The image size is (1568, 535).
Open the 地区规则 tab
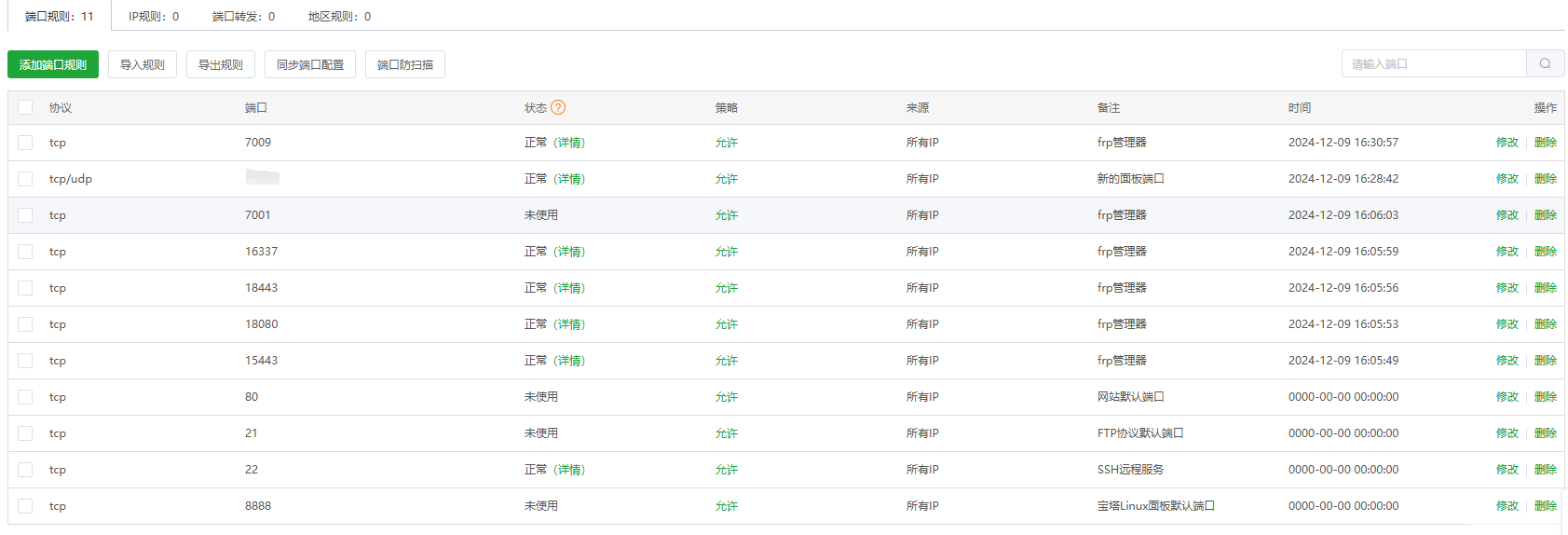click(339, 16)
